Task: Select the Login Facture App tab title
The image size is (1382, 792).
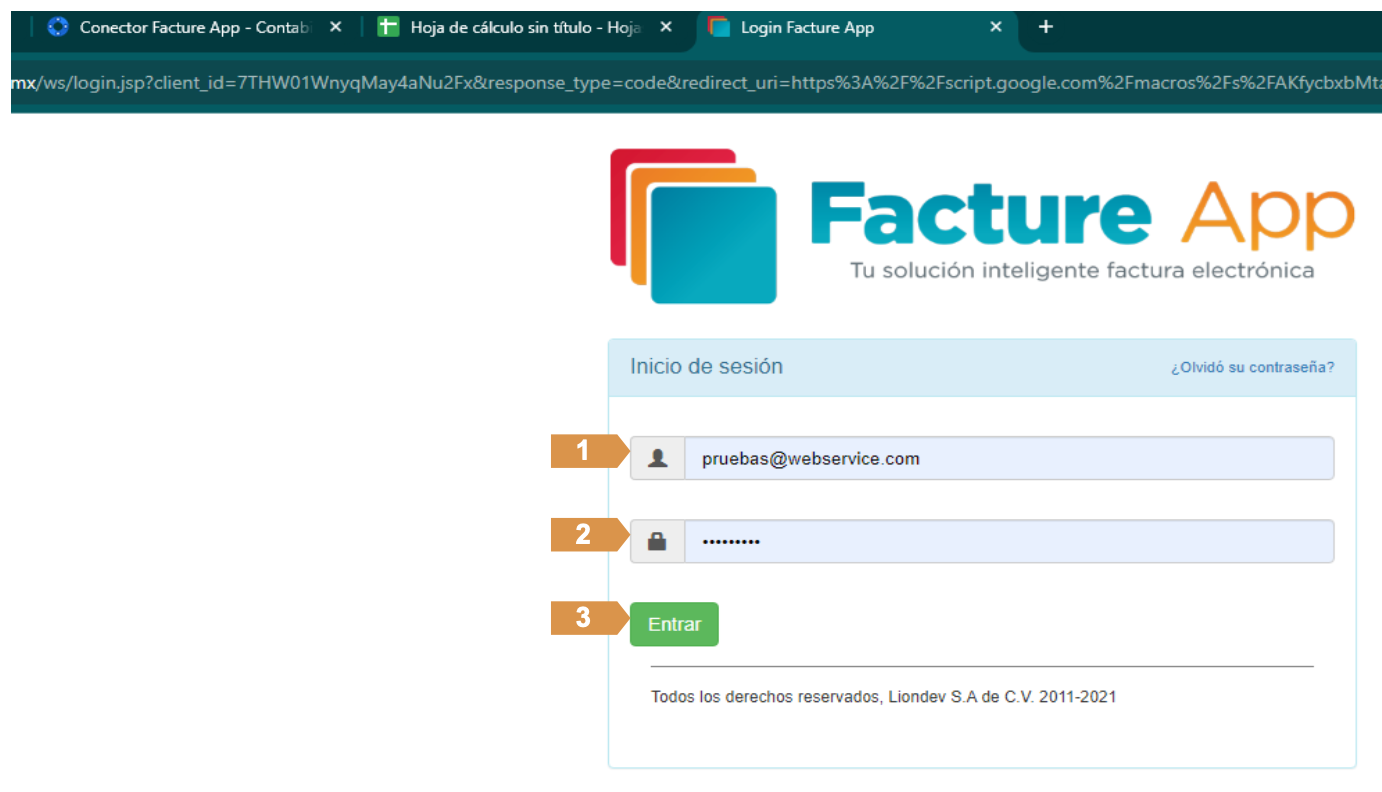Action: (807, 28)
